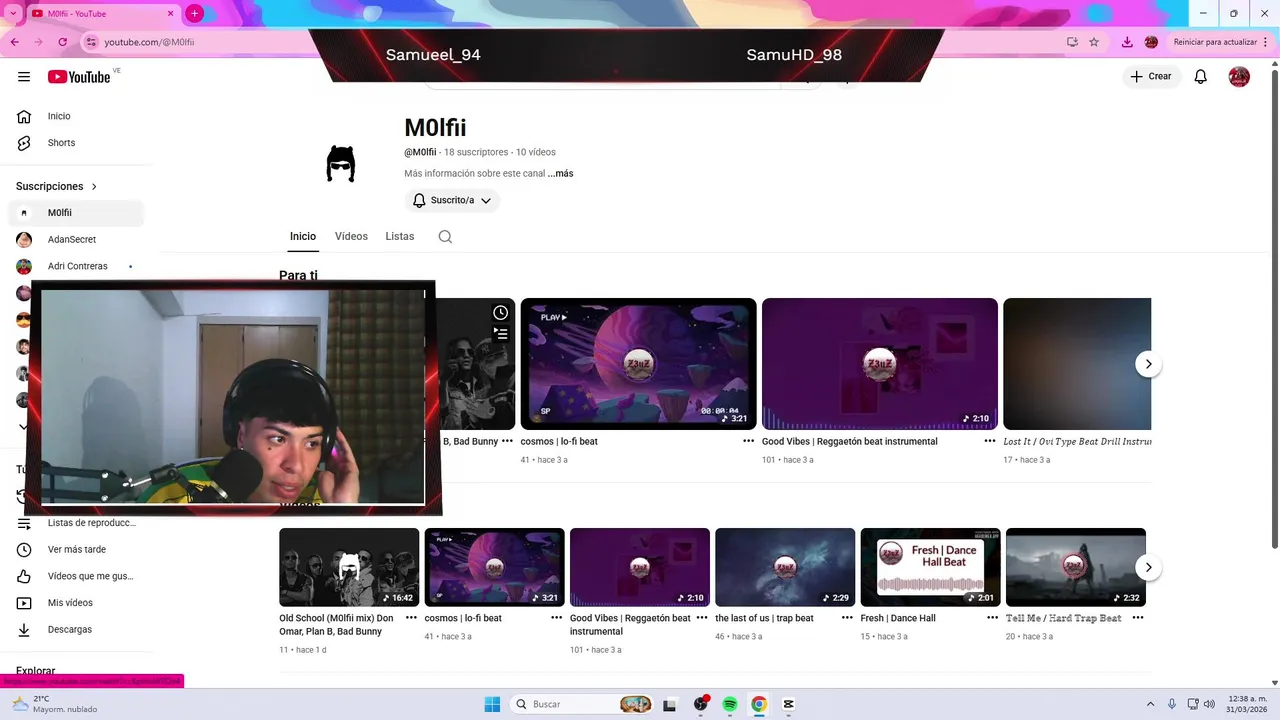1280x720 pixels.
Task: Reload the YouTube page
Action: pos(62,42)
